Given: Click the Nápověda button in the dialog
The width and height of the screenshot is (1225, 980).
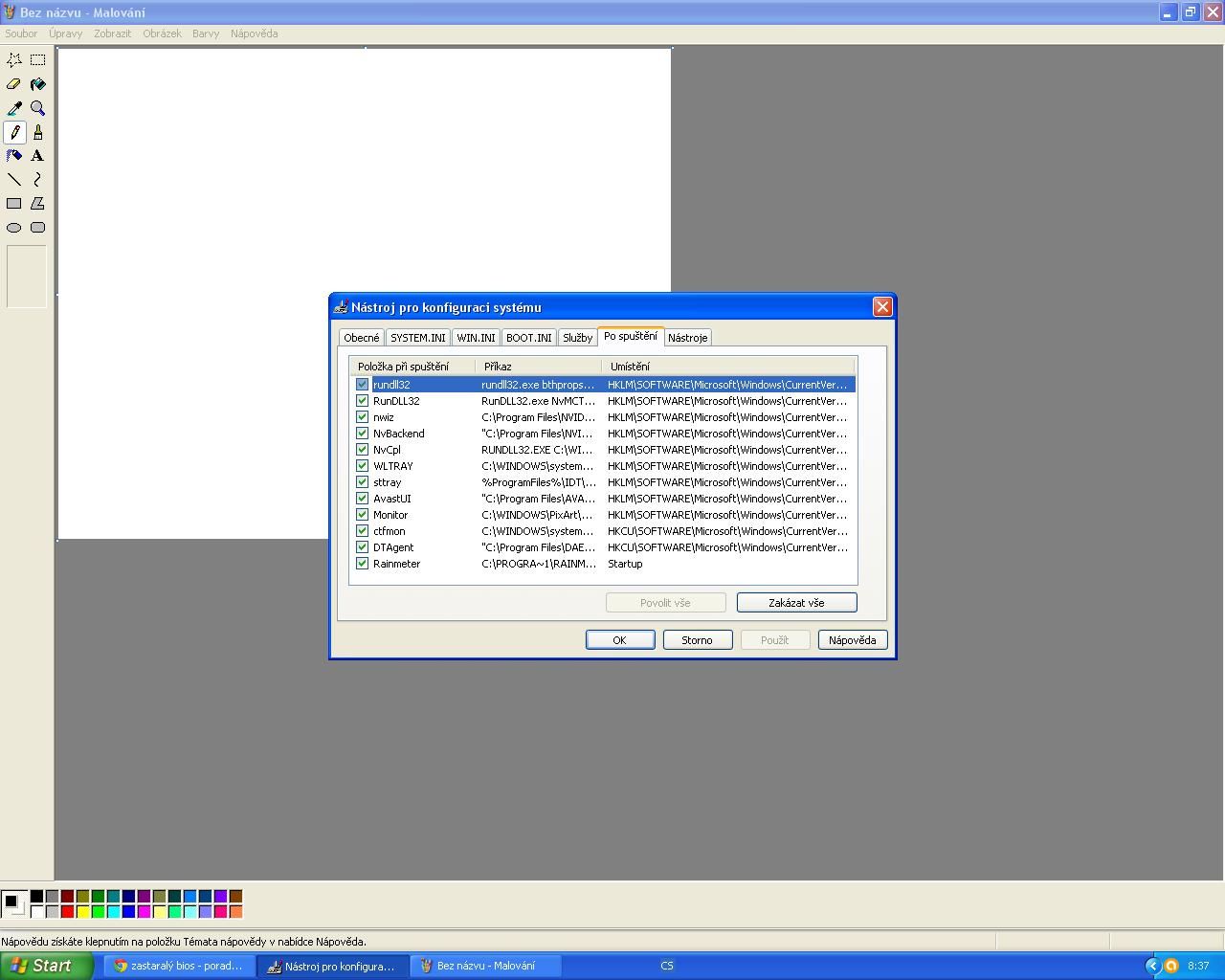Looking at the screenshot, I should click(853, 640).
